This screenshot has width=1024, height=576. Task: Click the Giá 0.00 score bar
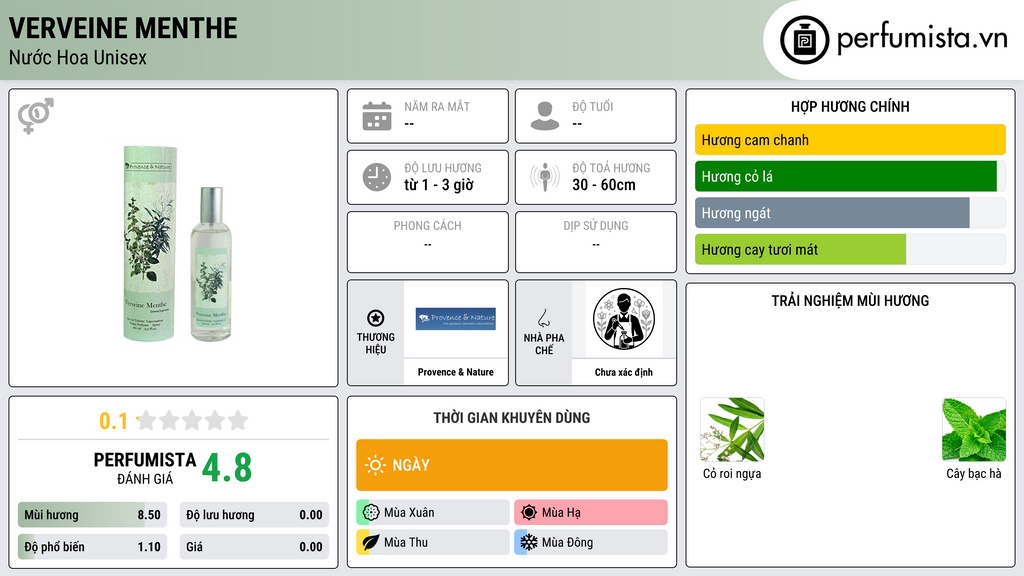[254, 547]
